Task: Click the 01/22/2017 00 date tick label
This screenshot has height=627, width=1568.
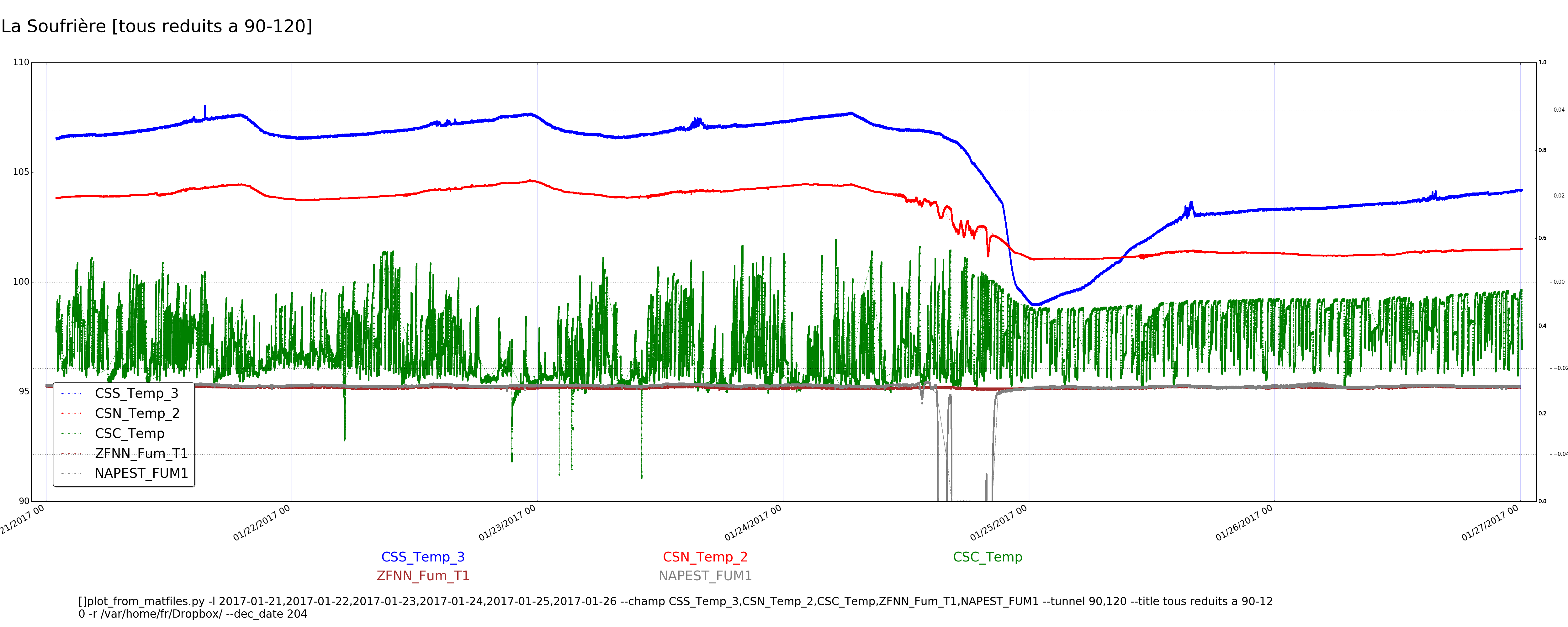Action: (262, 523)
